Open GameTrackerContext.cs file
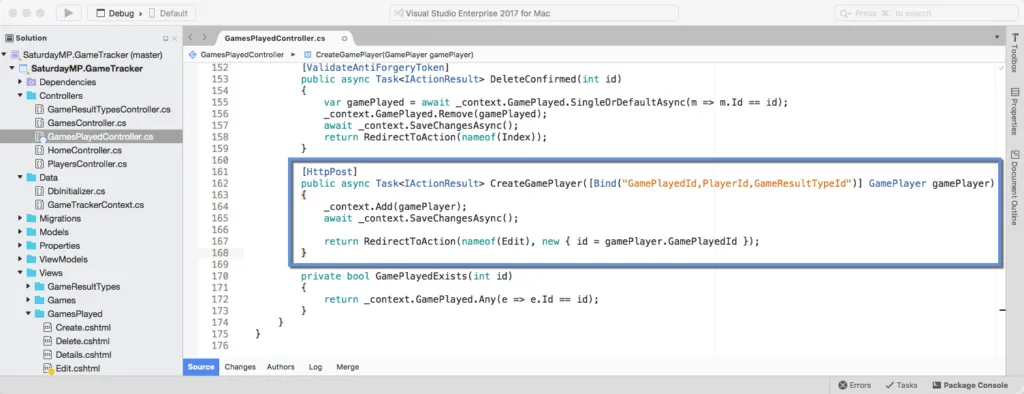The image size is (1024, 394). 95,205
